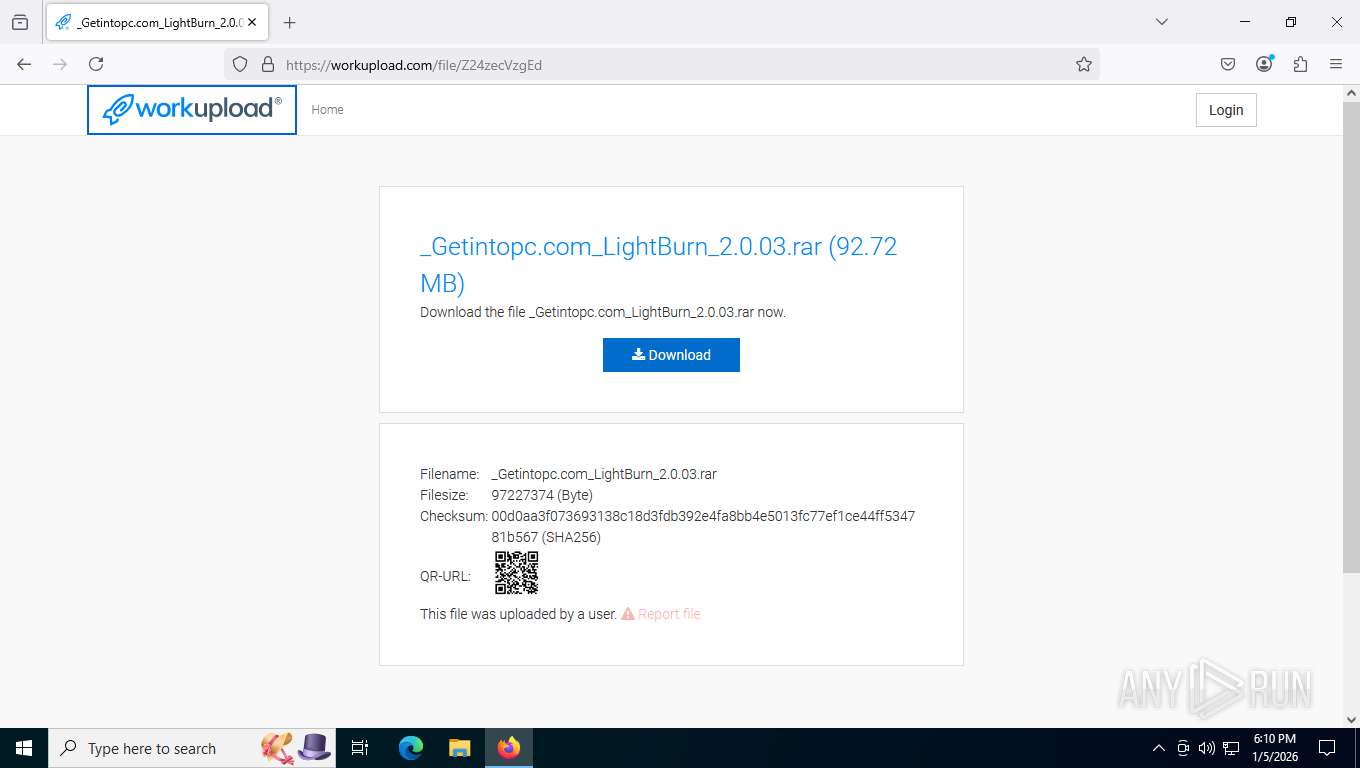Screen dimensions: 1360x768
Task: Go forward to next page
Action: (60, 64)
